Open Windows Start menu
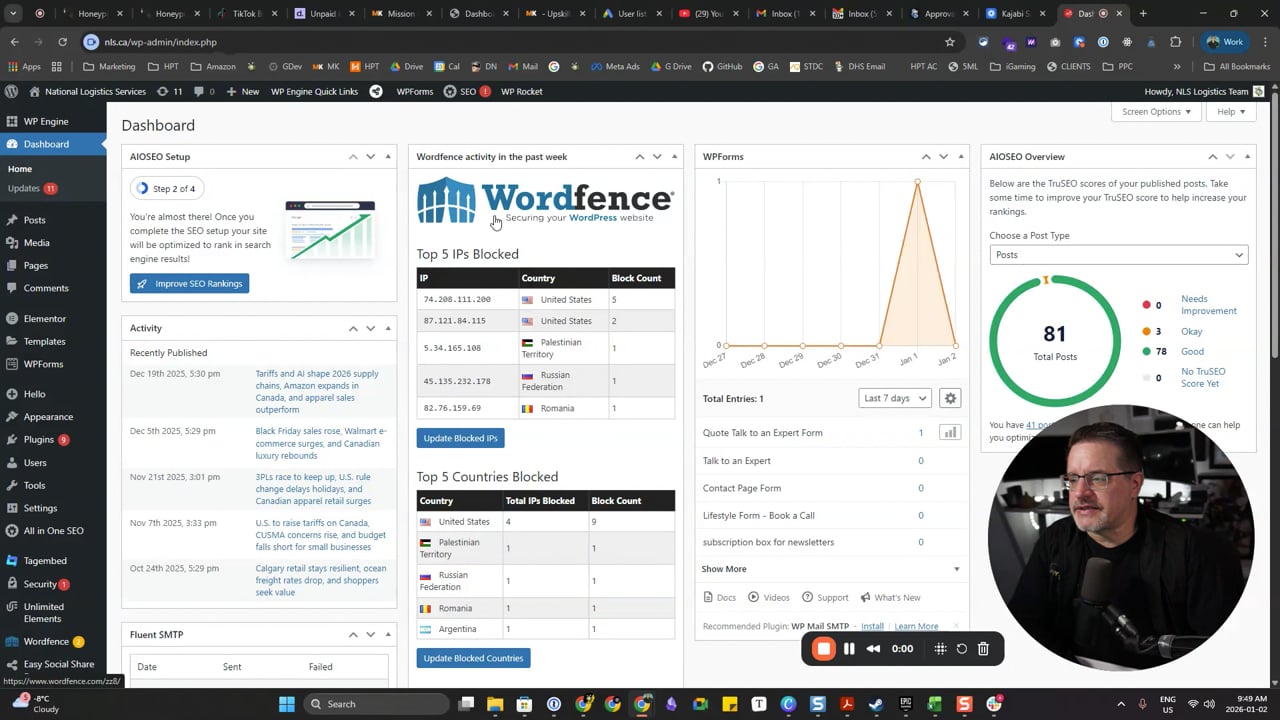This screenshot has height=720, width=1280. (x=287, y=704)
